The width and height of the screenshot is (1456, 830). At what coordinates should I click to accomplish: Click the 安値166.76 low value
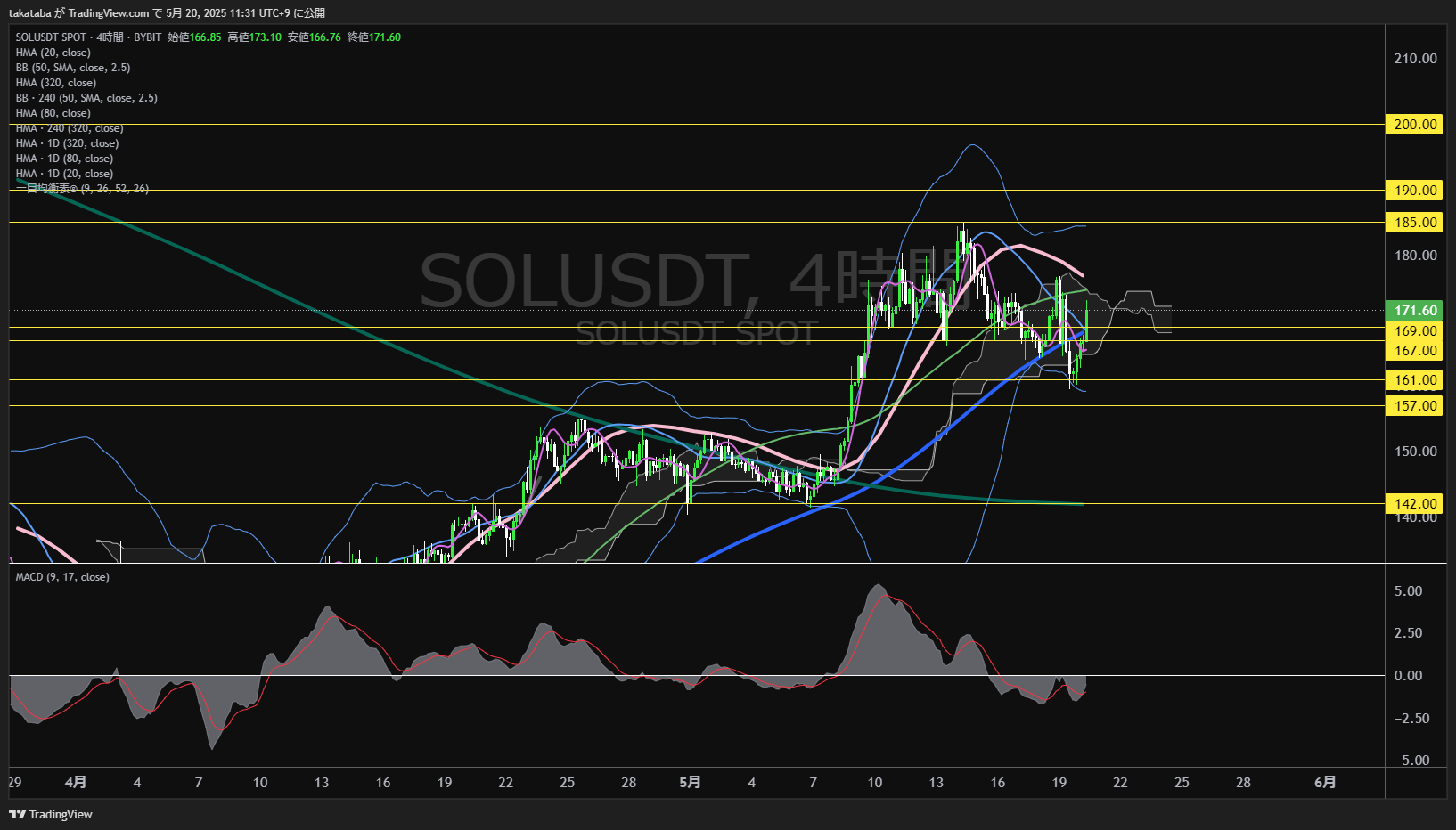click(314, 37)
